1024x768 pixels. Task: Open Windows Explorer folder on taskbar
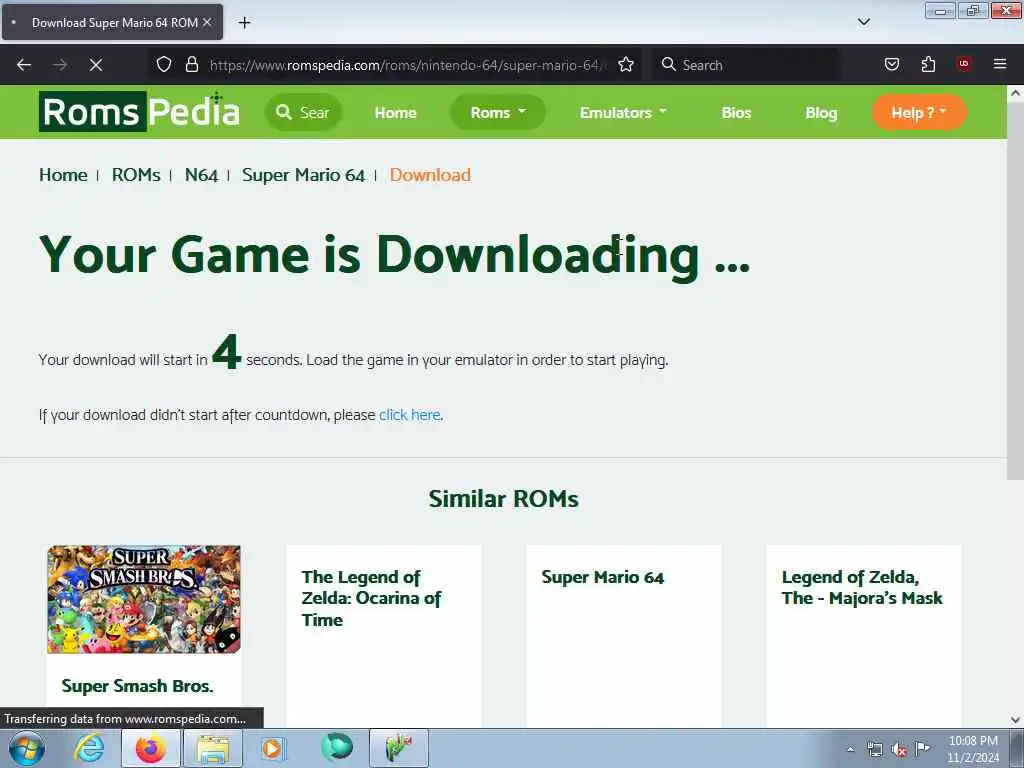(x=213, y=748)
